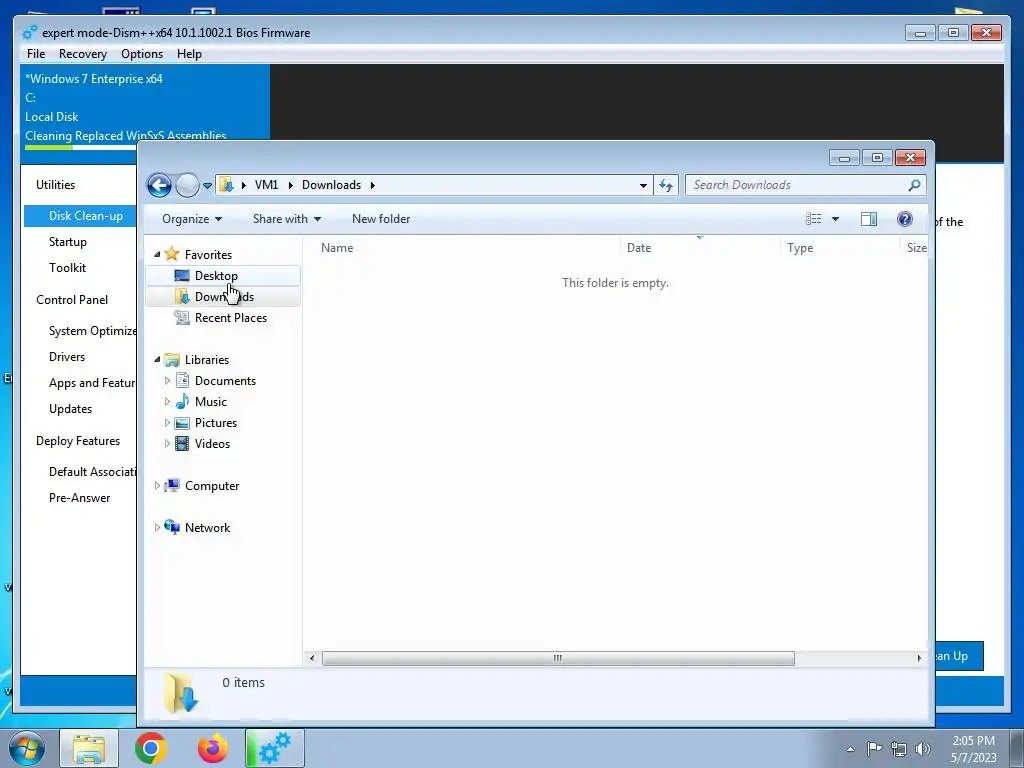This screenshot has height=768, width=1024.
Task: Open the Share with menu
Action: click(x=287, y=219)
